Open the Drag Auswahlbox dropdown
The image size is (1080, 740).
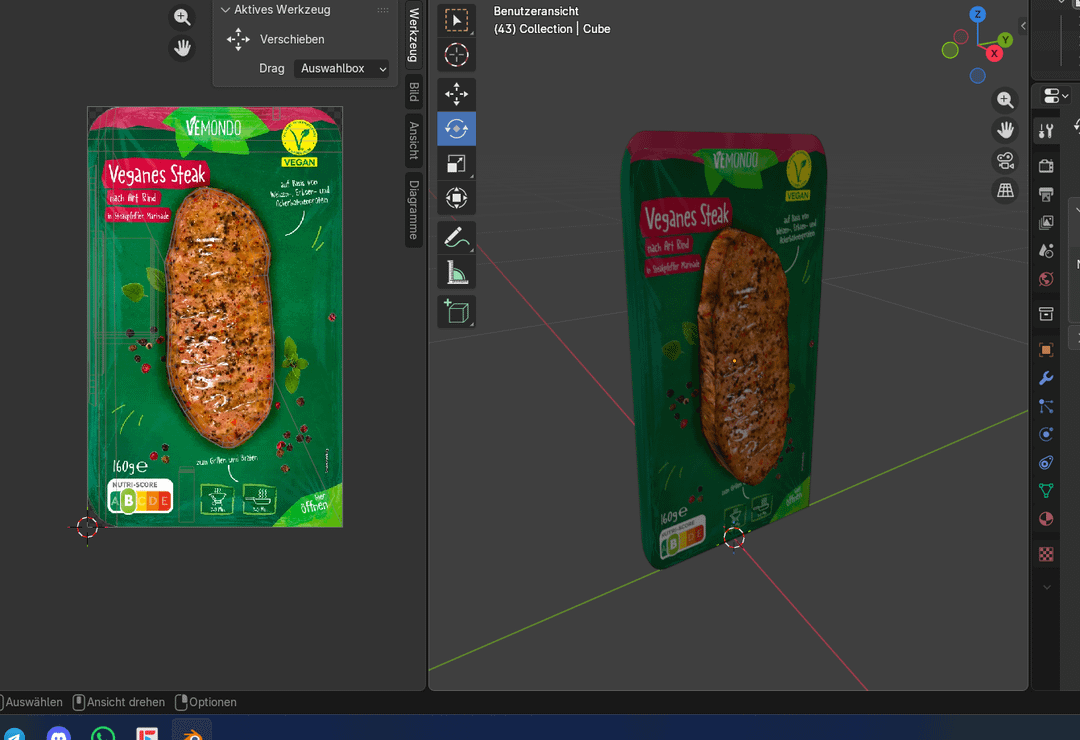click(x=343, y=69)
